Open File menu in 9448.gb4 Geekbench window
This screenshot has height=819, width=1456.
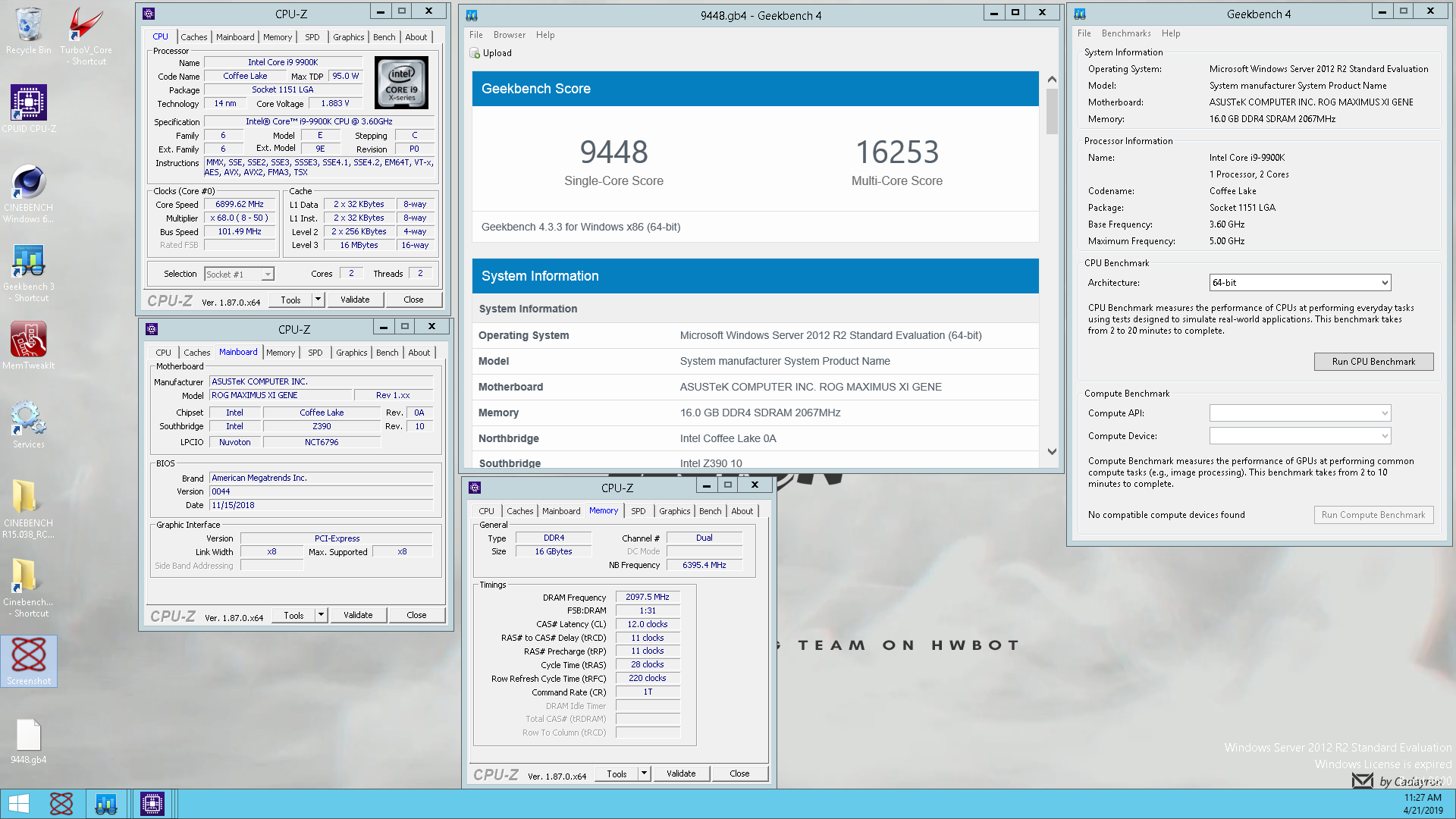click(476, 35)
